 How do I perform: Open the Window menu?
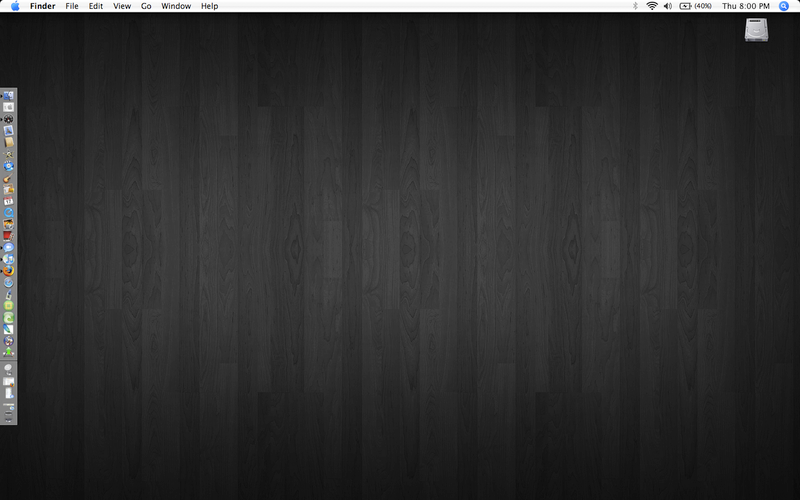[176, 6]
